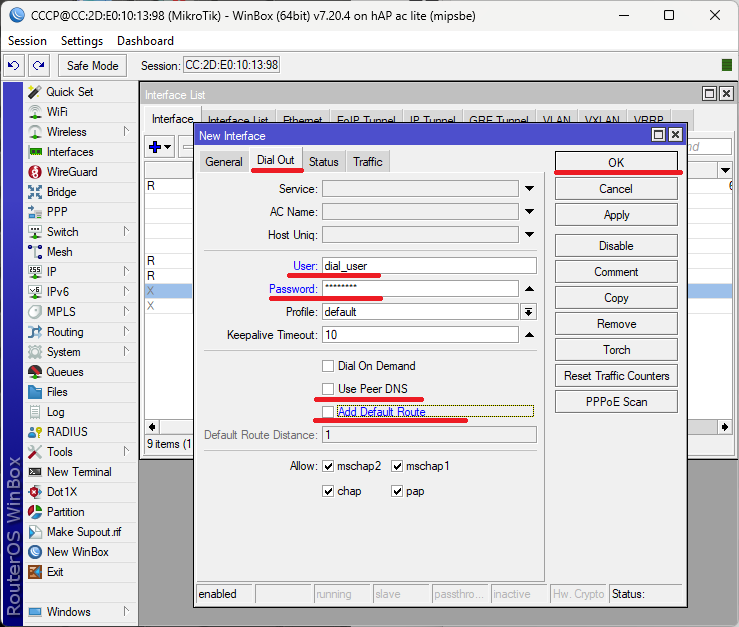This screenshot has height=627, width=739.
Task: Click into the User input field
Action: pos(428,266)
